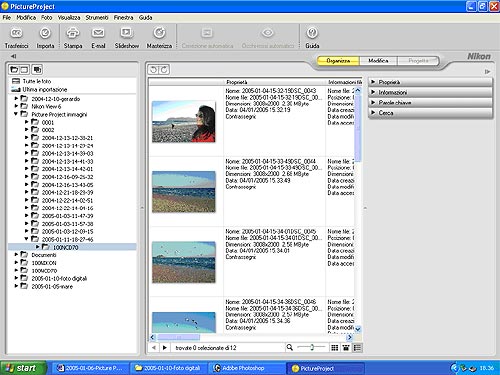
Task: Open the Importa tool
Action: [45, 33]
